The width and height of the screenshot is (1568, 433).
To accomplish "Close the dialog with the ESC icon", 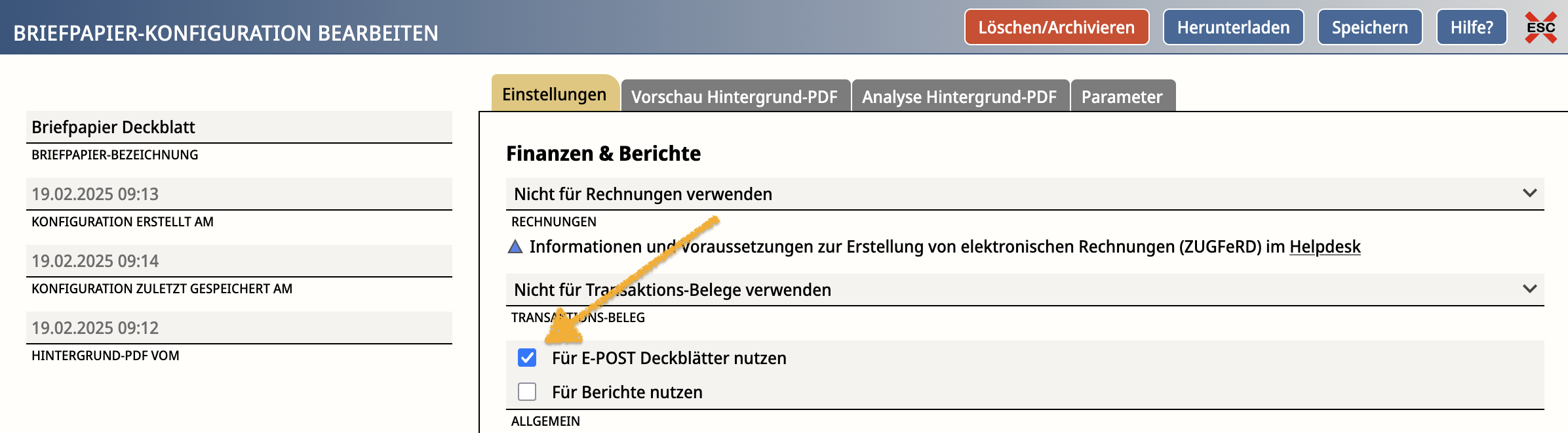I will (x=1540, y=28).
